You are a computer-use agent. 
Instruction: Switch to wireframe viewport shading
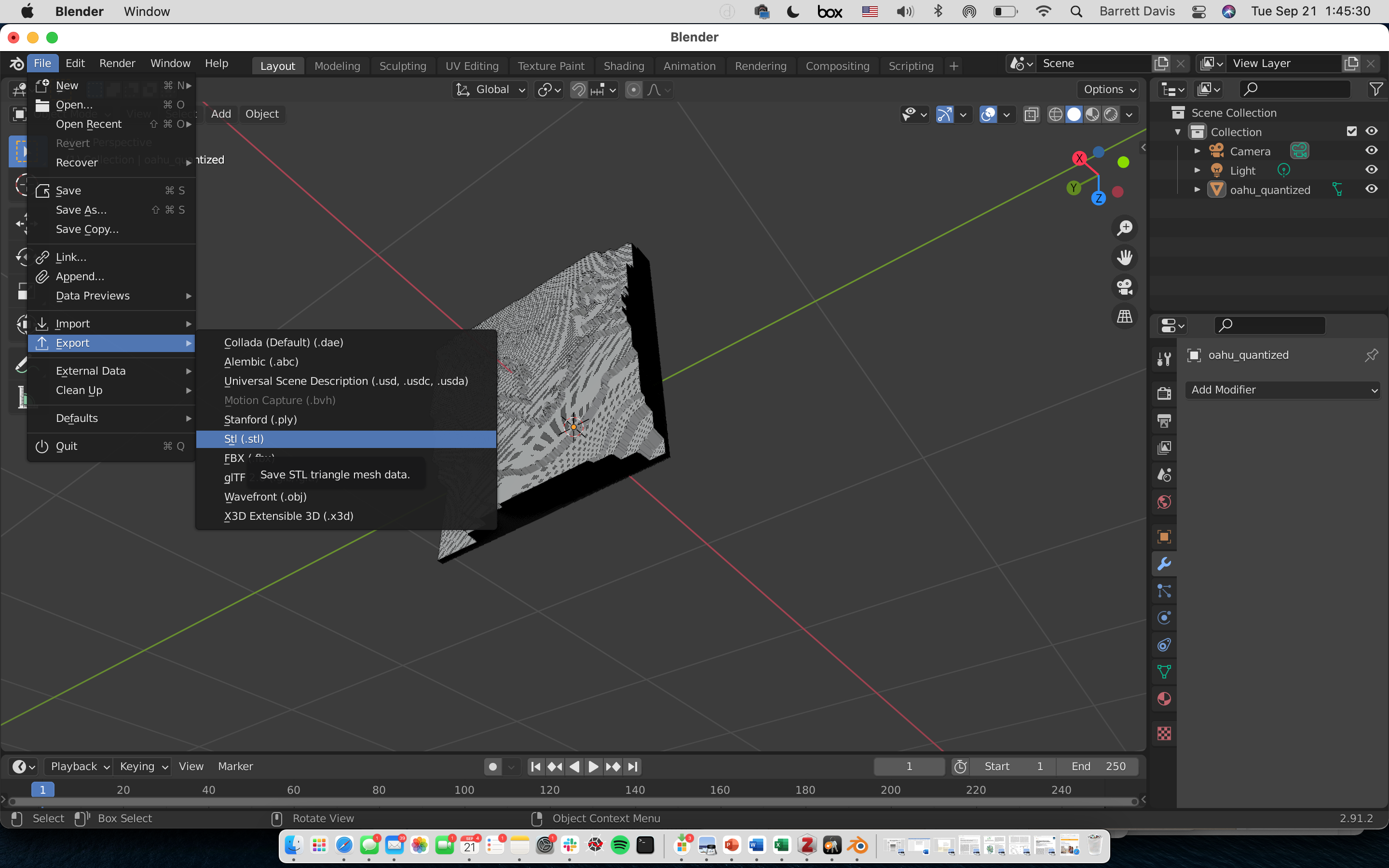pyautogui.click(x=1055, y=114)
